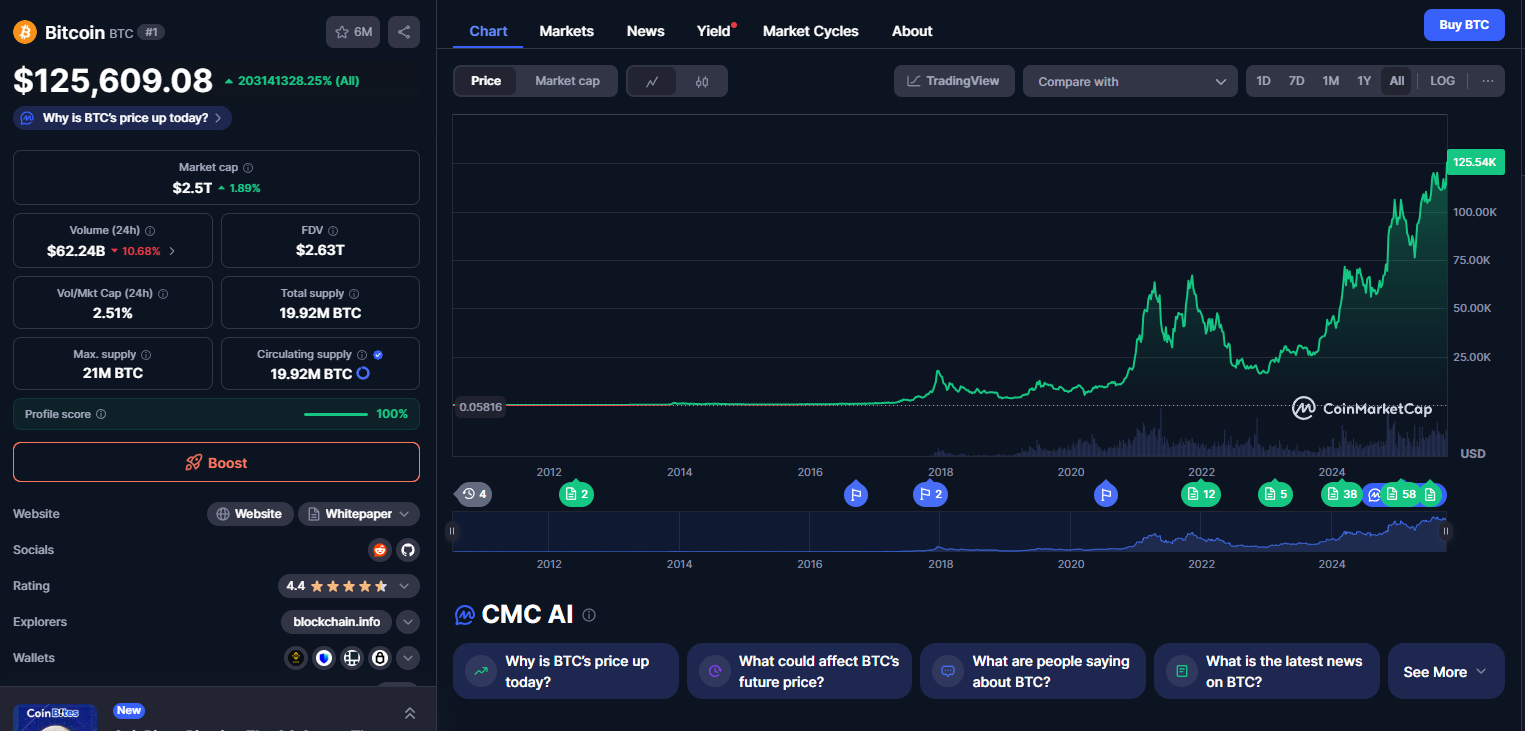1525x731 pixels.
Task: Open the GitHub source code icon
Action: pyautogui.click(x=407, y=550)
